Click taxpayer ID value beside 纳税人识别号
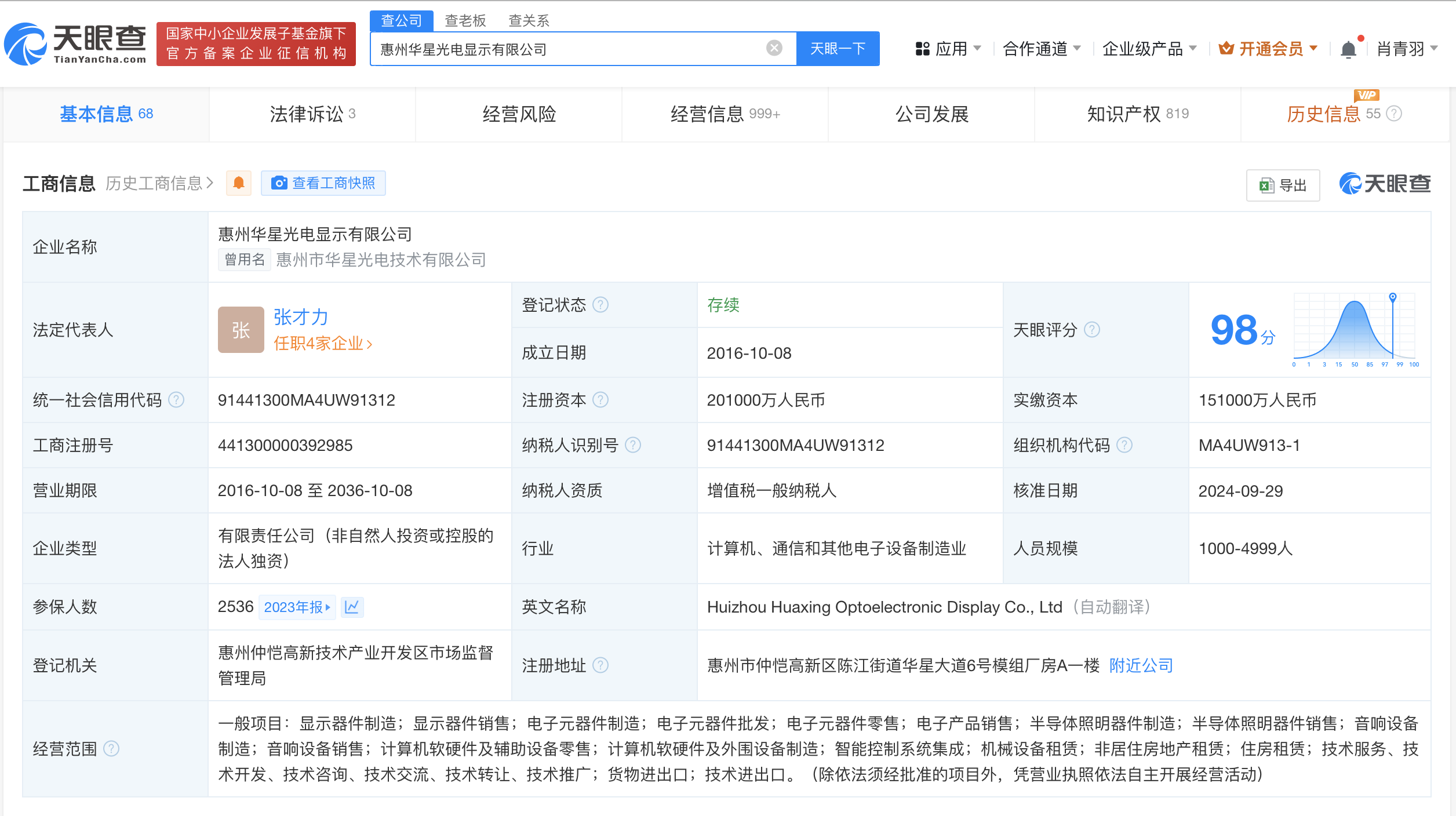 click(795, 445)
